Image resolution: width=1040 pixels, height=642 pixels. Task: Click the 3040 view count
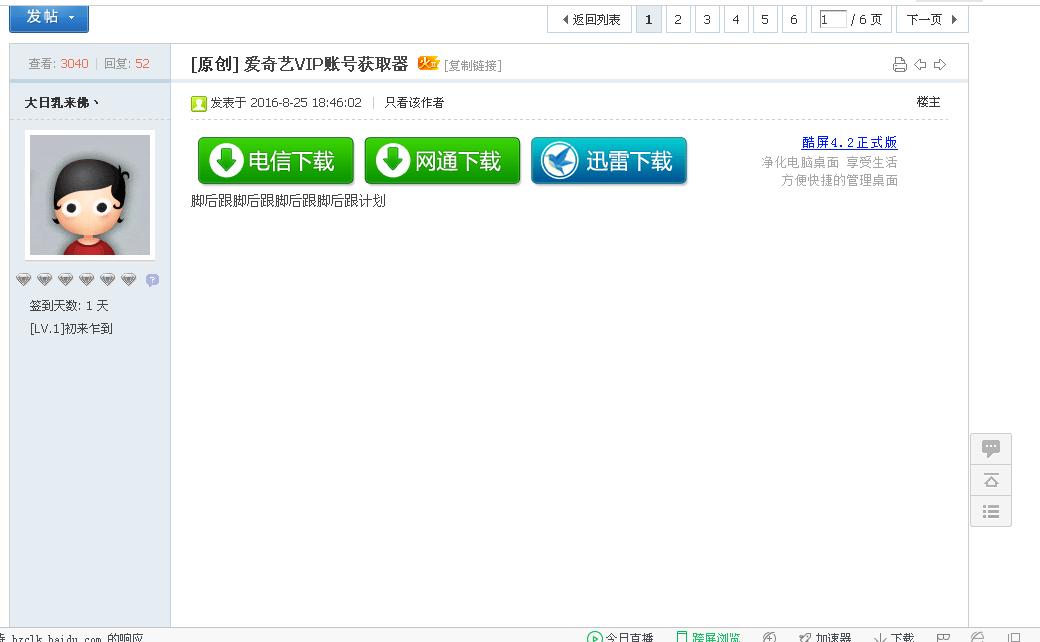(74, 63)
